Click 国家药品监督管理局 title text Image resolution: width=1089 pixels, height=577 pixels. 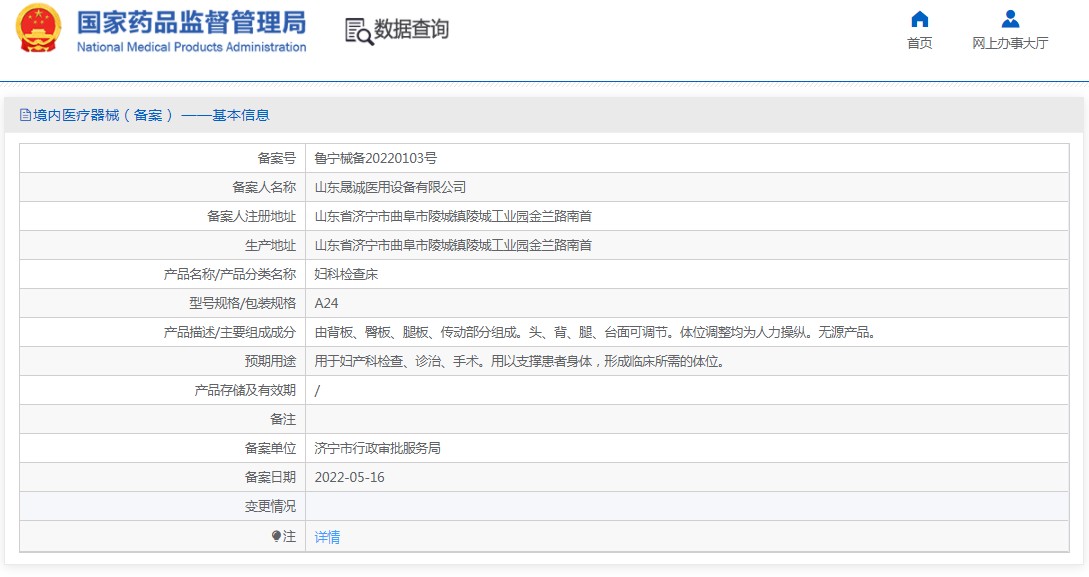tap(191, 22)
